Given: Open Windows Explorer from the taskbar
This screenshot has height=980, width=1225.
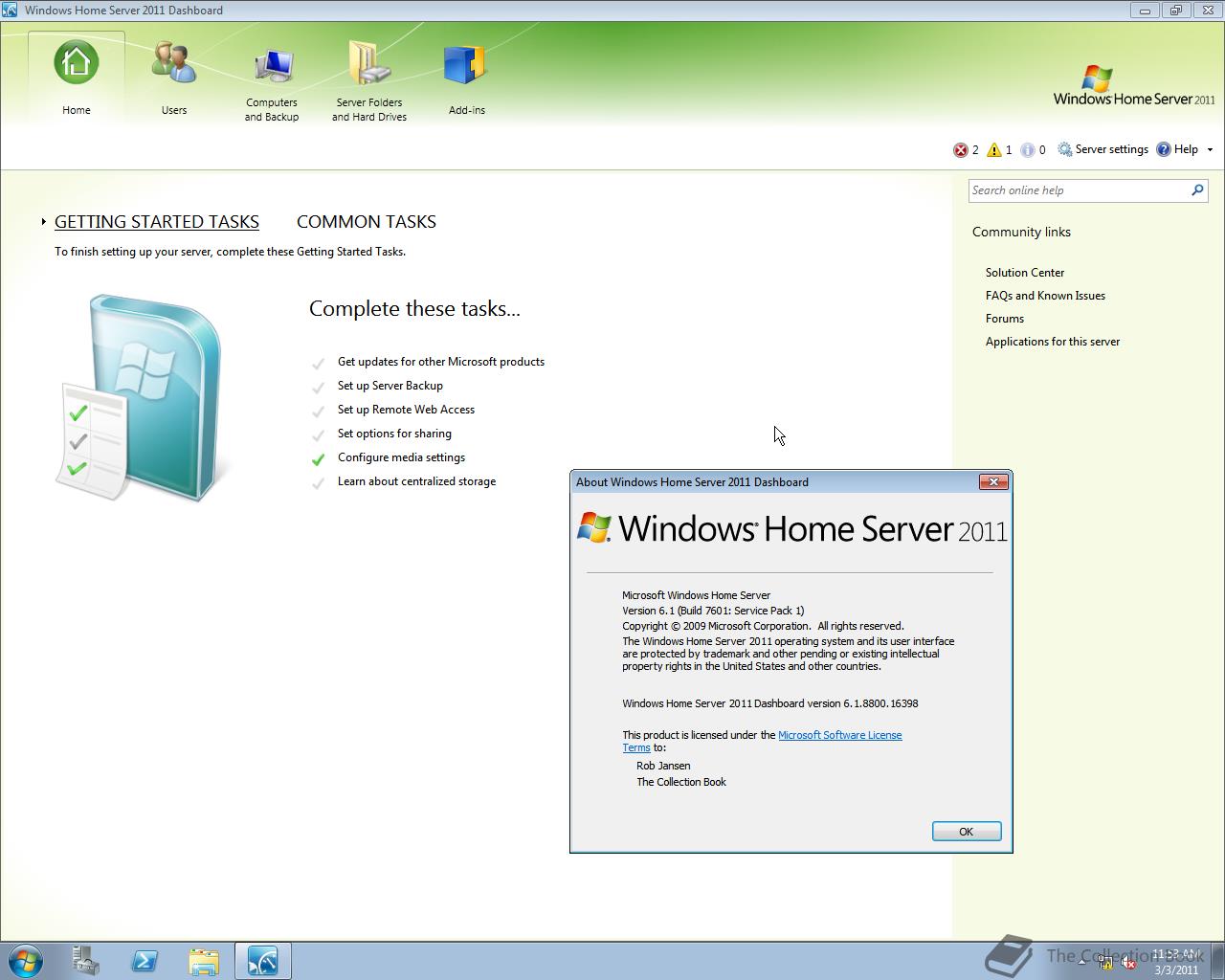Looking at the screenshot, I should pos(204,961).
